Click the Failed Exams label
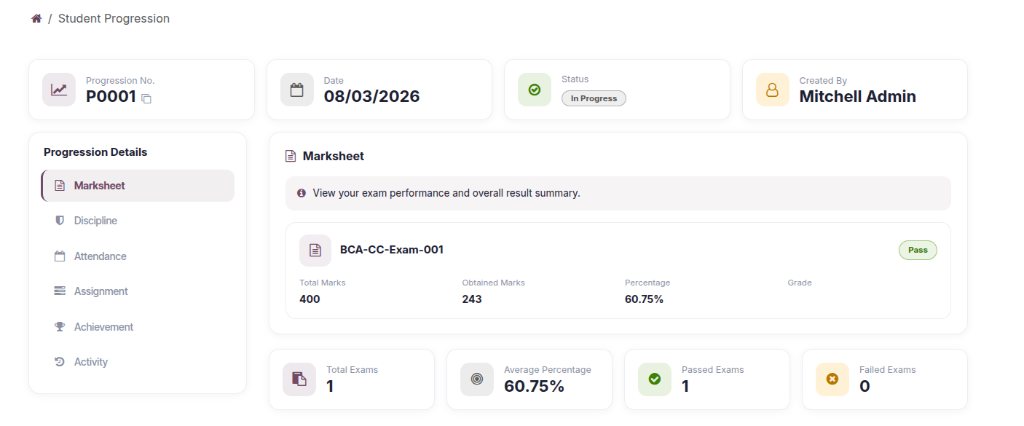The height and width of the screenshot is (426, 1024). (x=888, y=370)
